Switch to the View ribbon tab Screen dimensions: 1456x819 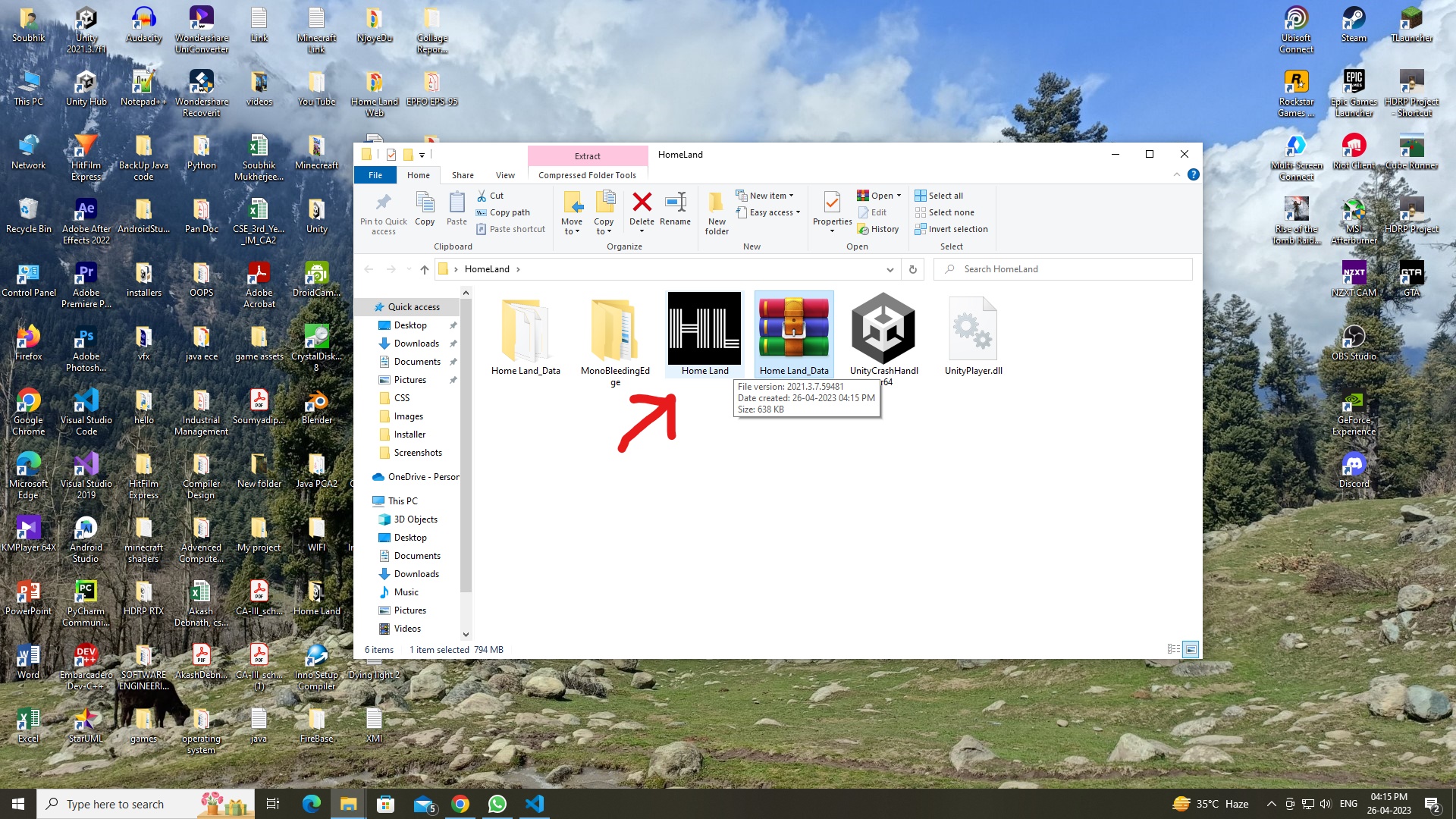click(505, 175)
